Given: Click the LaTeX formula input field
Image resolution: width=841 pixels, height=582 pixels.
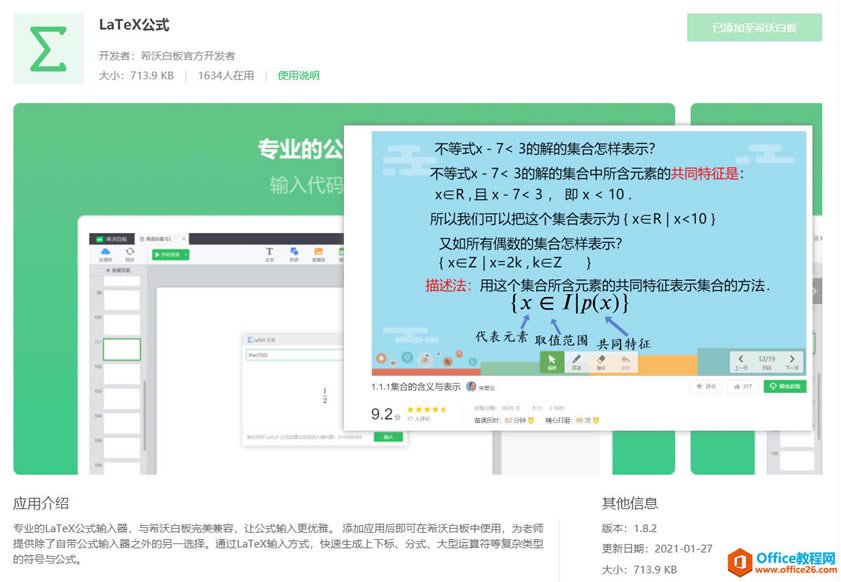Looking at the screenshot, I should (294, 355).
